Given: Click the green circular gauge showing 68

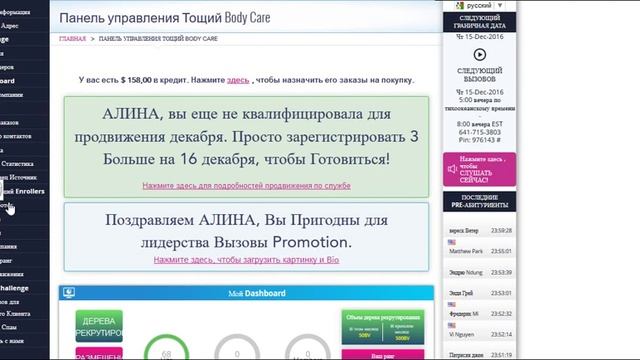Looking at the screenshot, I should pos(167,349).
